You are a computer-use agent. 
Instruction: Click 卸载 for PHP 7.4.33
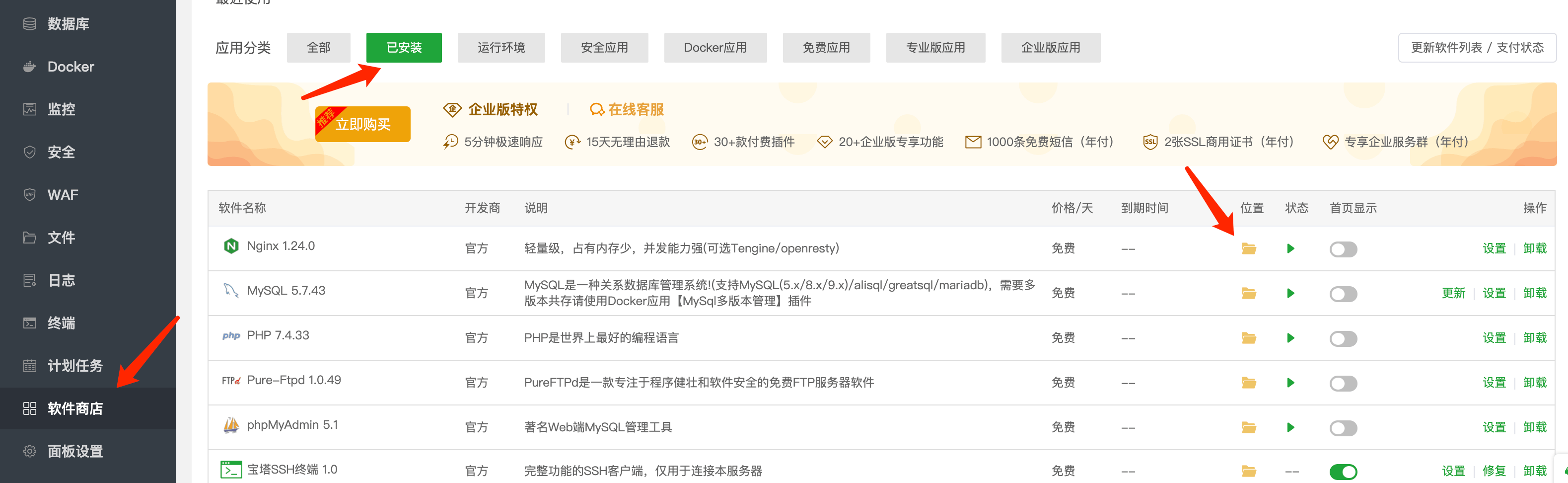1535,338
